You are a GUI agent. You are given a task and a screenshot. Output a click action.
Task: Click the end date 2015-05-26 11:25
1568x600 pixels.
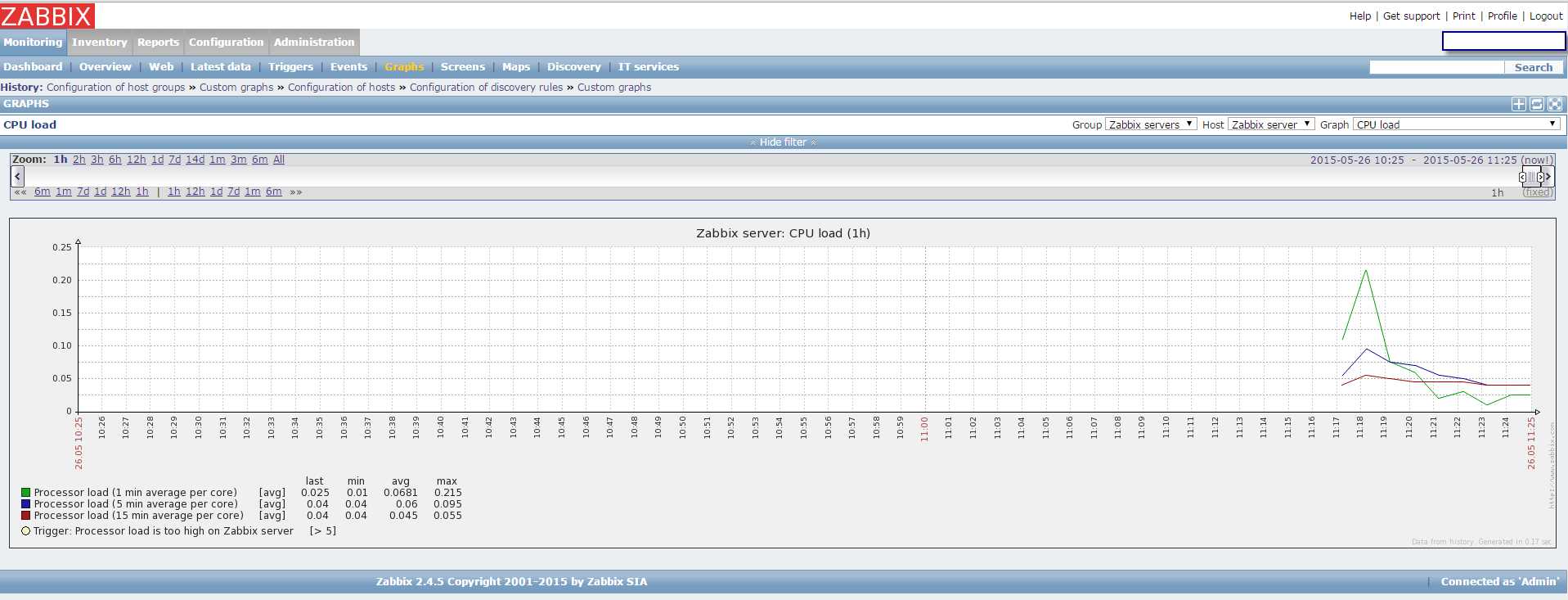[1470, 160]
